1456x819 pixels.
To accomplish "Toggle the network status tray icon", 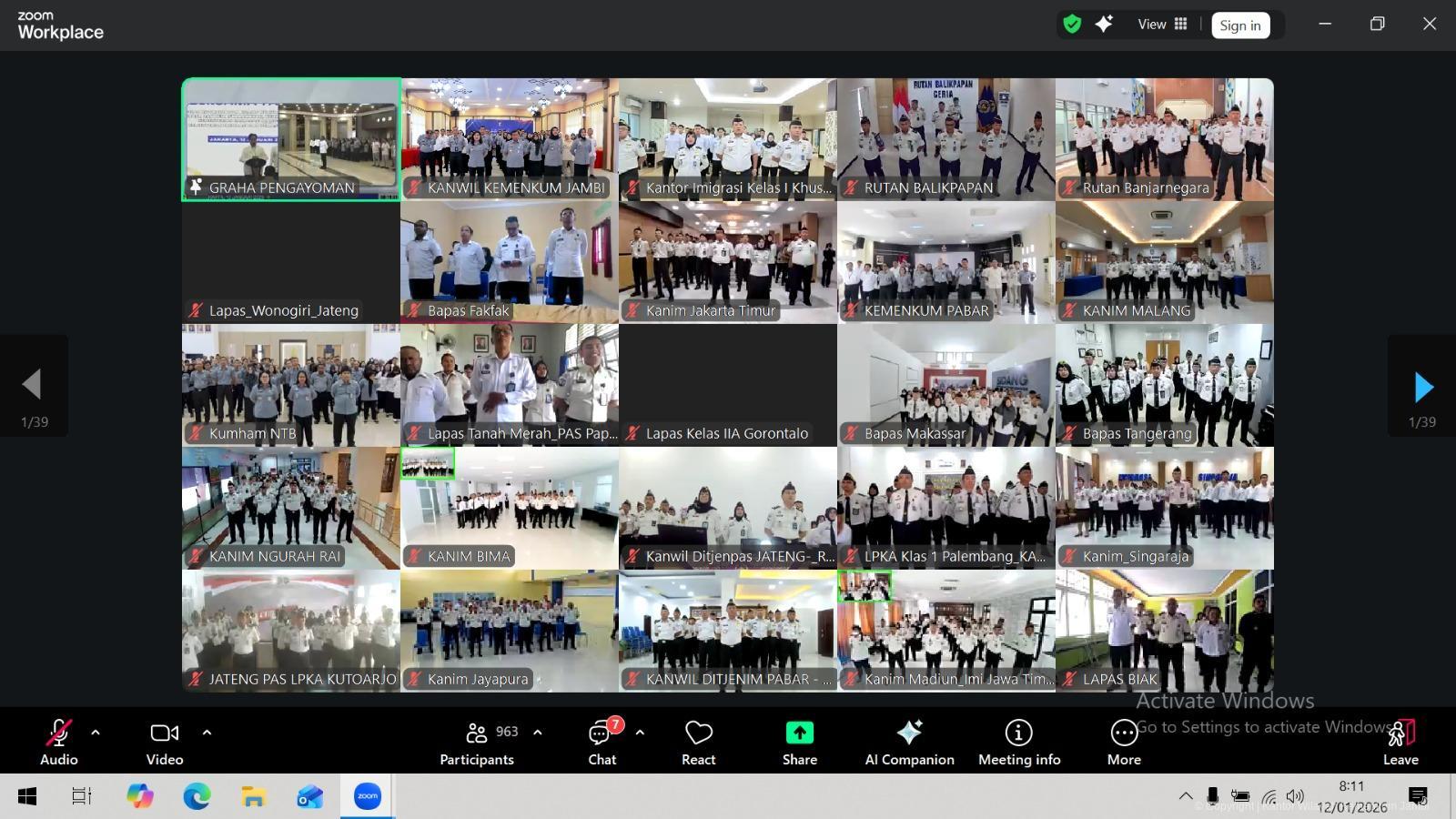I will pos(1268,795).
